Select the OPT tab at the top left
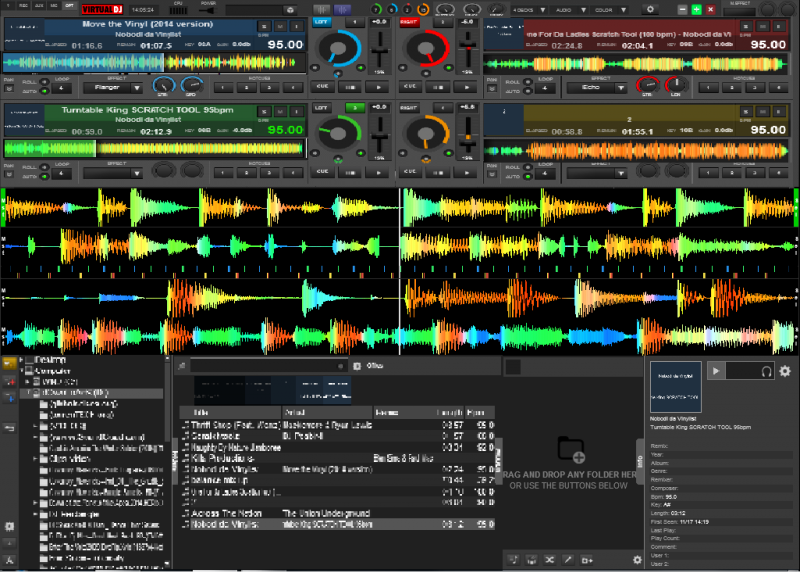The height and width of the screenshot is (573, 800). pos(69,5)
